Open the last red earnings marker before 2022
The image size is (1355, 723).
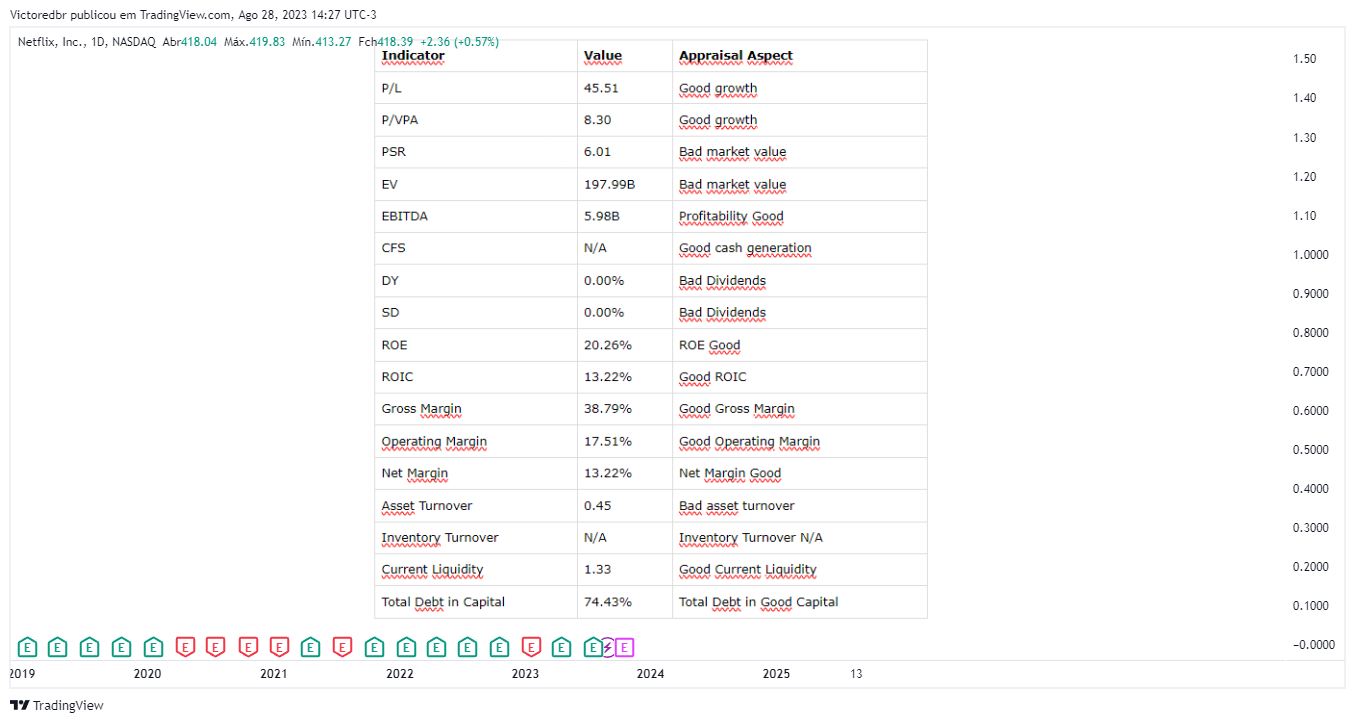click(x=342, y=647)
